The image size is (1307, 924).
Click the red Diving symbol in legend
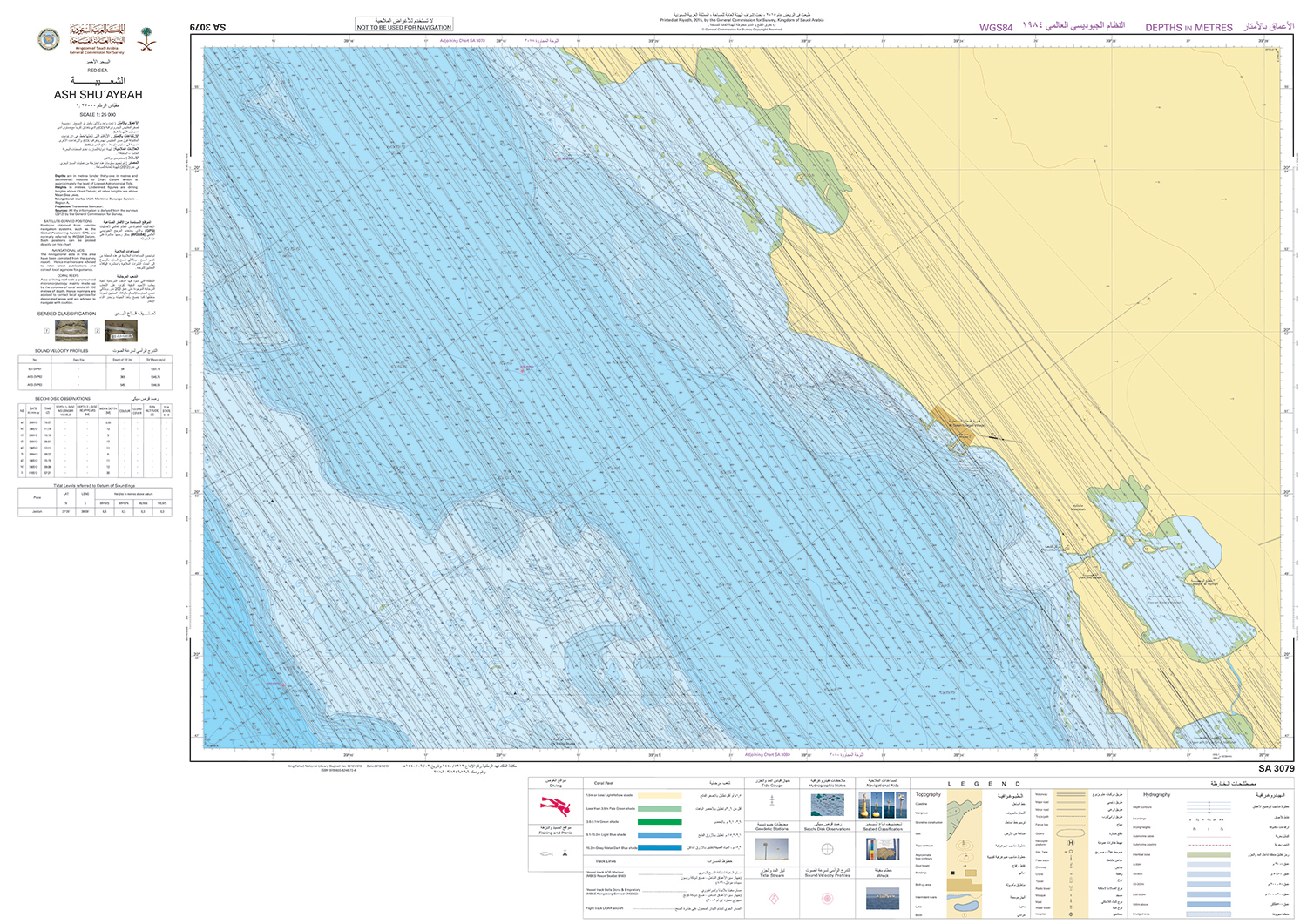click(554, 806)
